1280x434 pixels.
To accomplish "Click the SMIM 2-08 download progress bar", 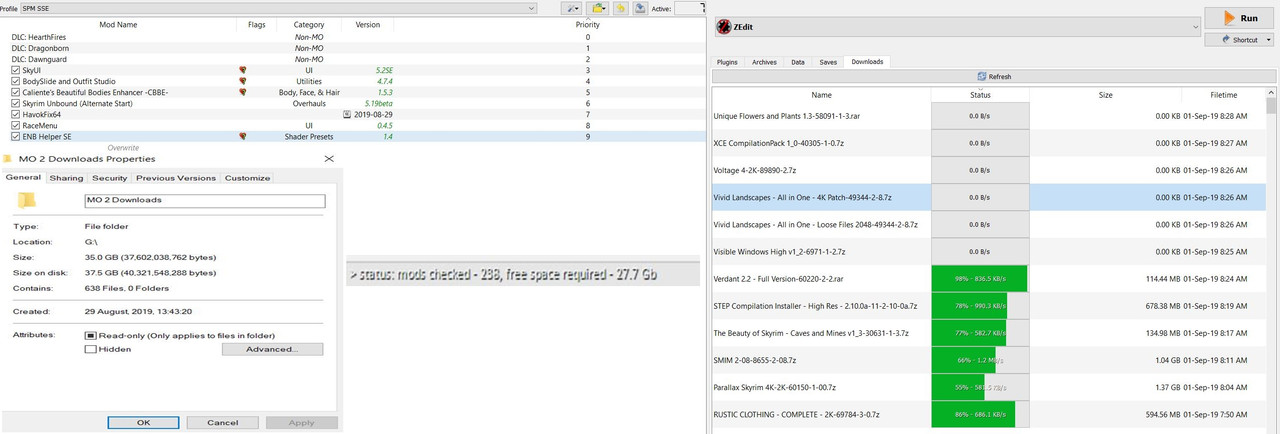I will (x=980, y=360).
